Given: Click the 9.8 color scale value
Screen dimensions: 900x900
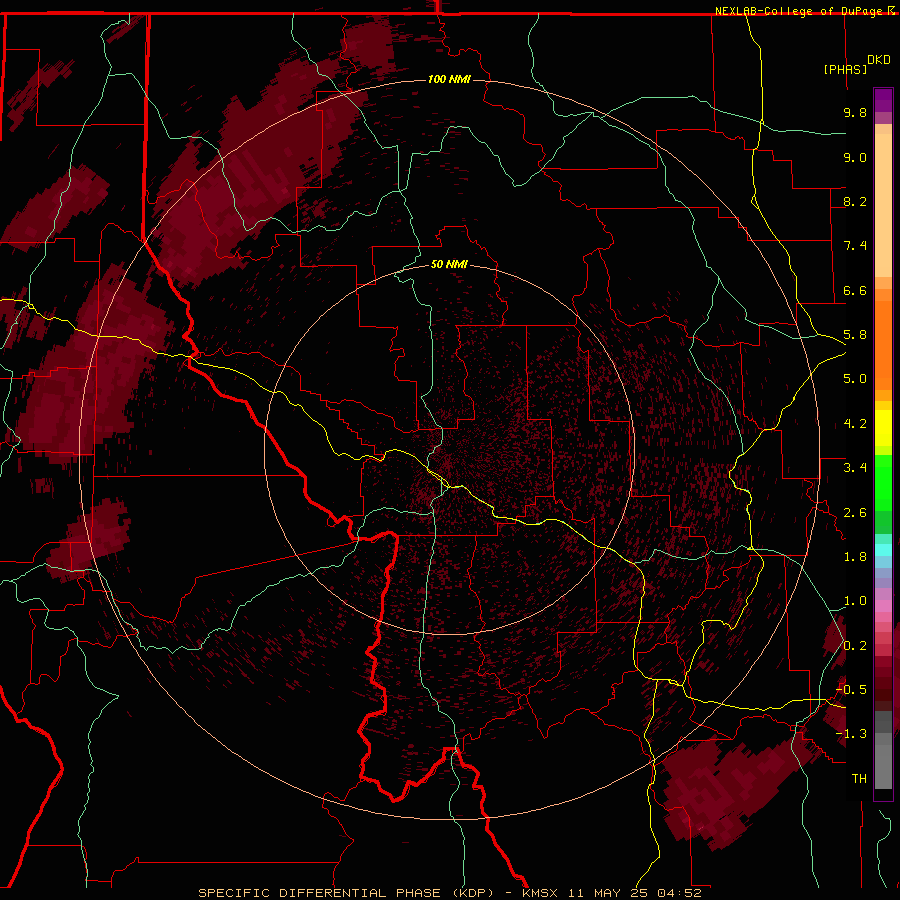Looking at the screenshot, I should [x=855, y=112].
